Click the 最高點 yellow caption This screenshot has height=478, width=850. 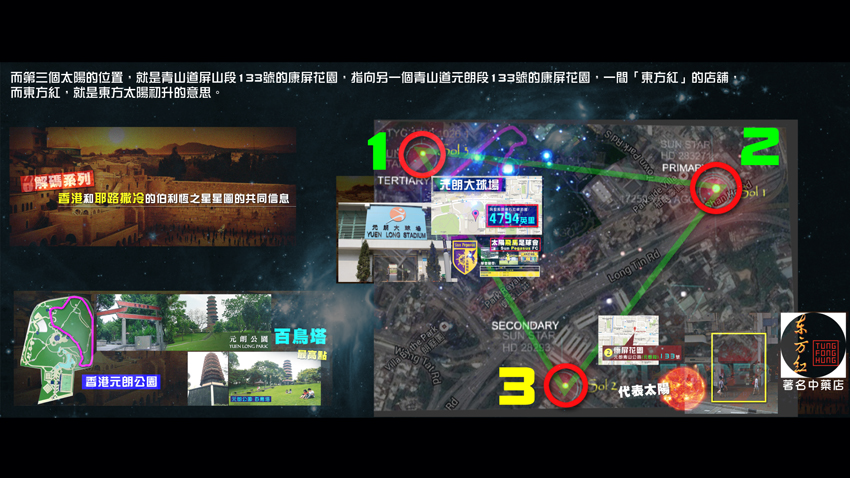pos(311,355)
